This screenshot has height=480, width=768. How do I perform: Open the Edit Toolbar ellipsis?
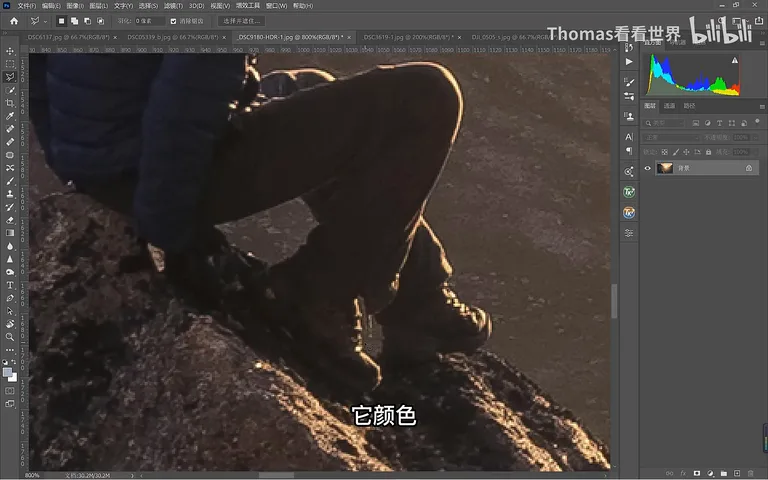10,350
